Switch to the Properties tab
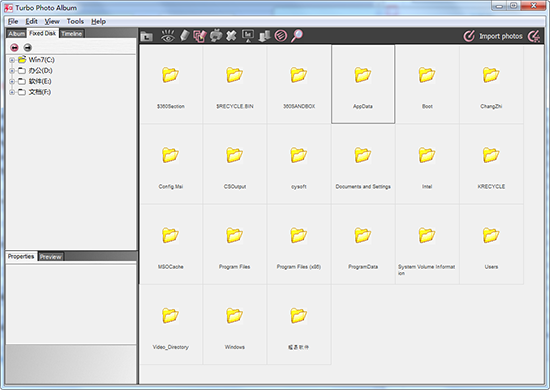 coord(21,256)
